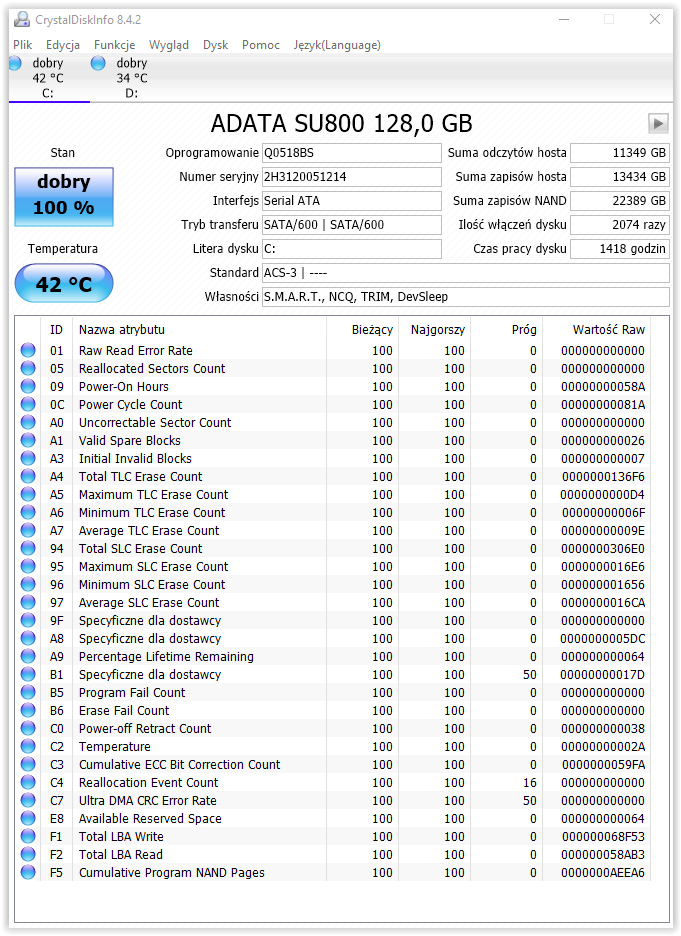The width and height of the screenshot is (681, 936).
Task: Click status orb for Total LBA Write
Action: (x=28, y=836)
